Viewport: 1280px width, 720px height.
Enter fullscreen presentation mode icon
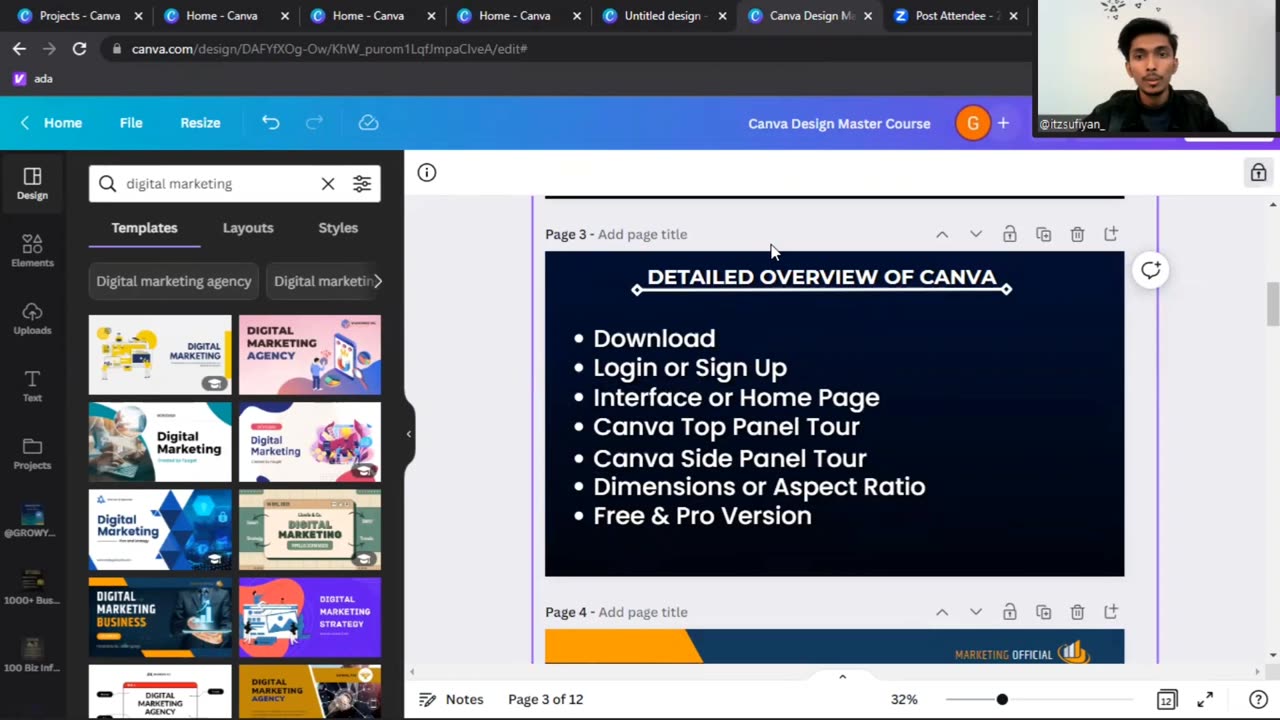click(x=1205, y=699)
